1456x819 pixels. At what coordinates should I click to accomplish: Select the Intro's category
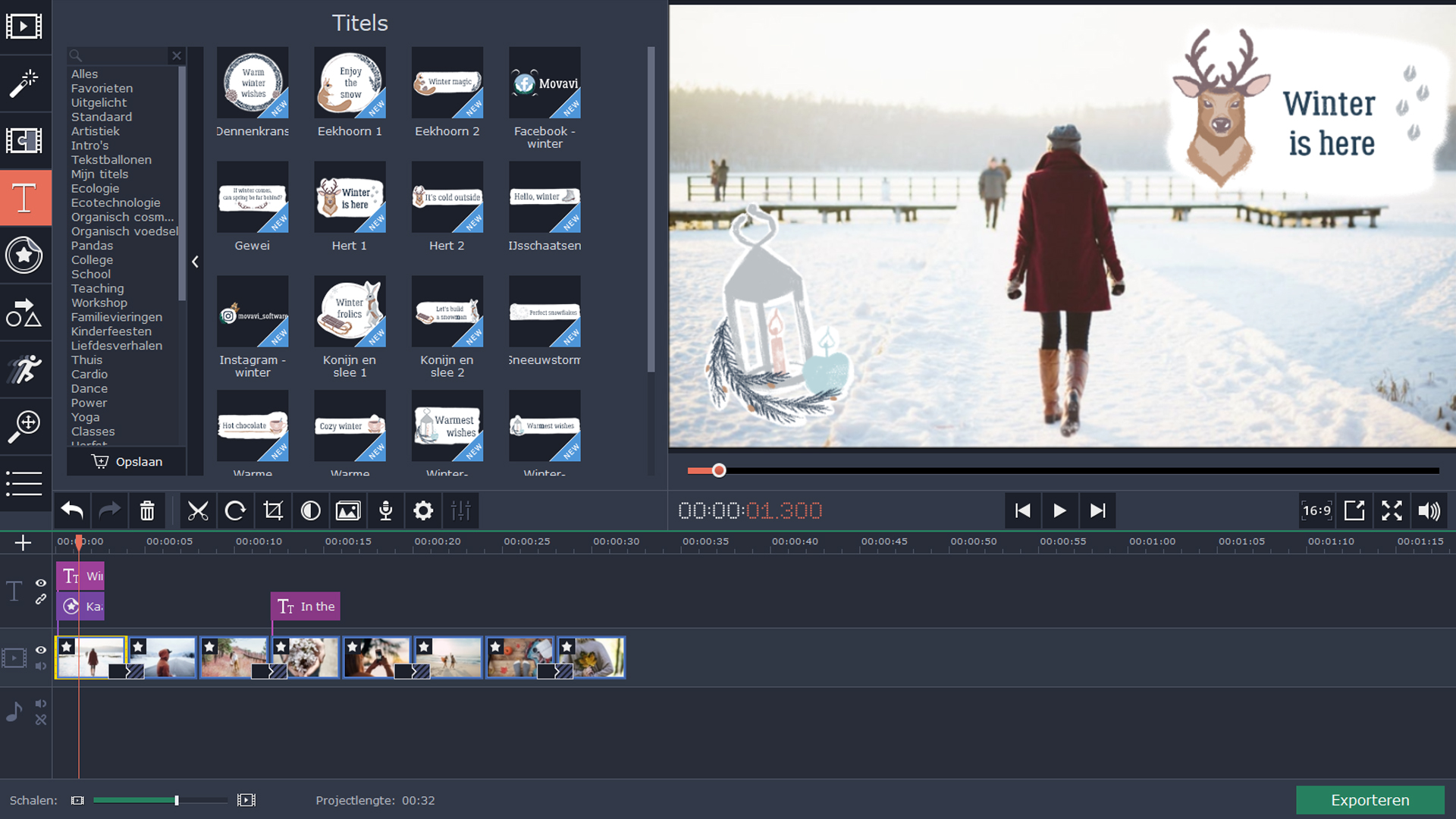(89, 146)
